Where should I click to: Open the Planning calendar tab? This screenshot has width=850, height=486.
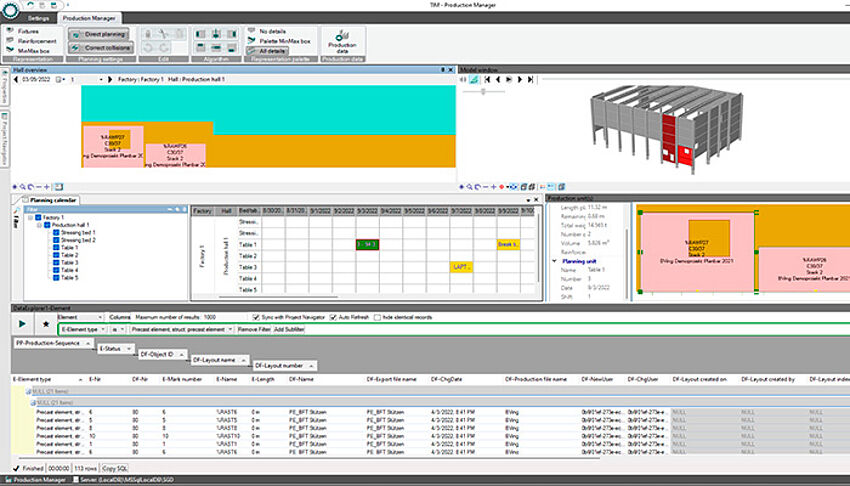click(x=51, y=200)
